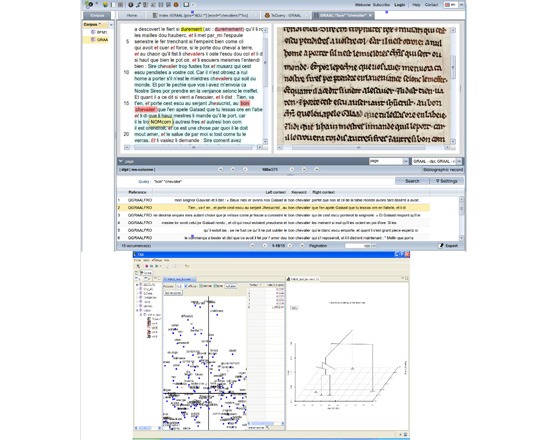This screenshot has width=550, height=440.
Task: Open the Bibliographic record button
Action: pyautogui.click(x=443, y=169)
